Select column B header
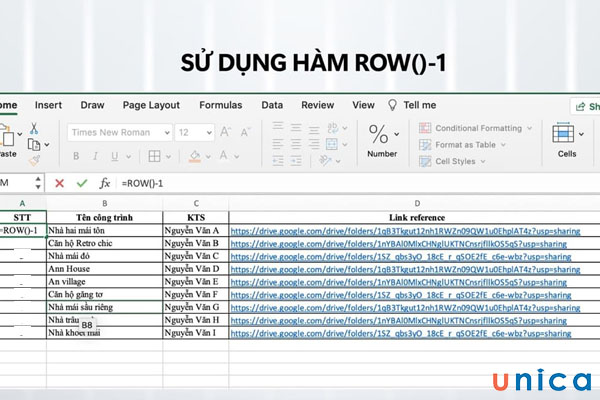Viewport: 600px width, 400px height. click(104, 204)
